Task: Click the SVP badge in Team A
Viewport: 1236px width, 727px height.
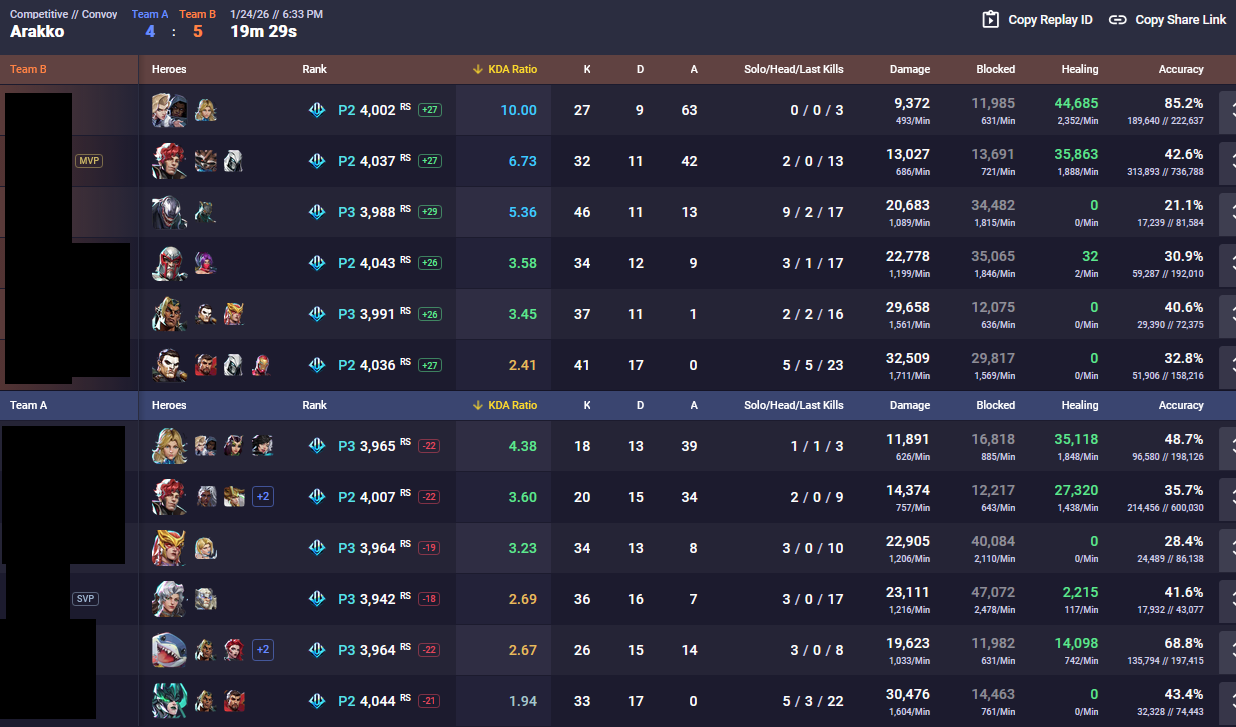Action: [86, 599]
